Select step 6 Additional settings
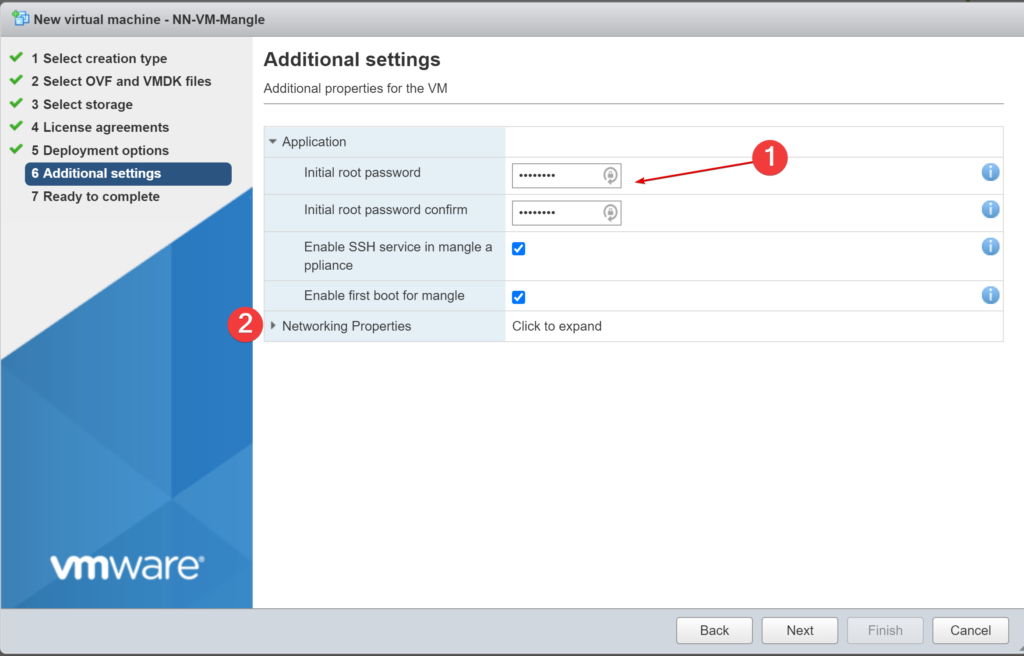The height and width of the screenshot is (656, 1024). click(128, 174)
